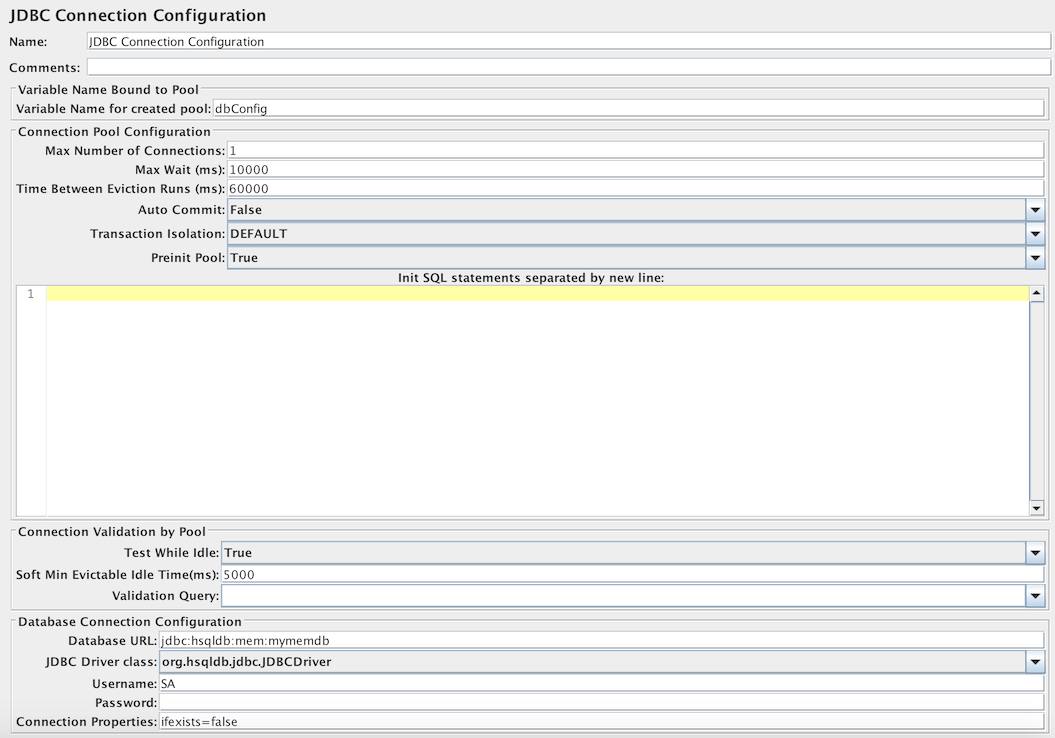
Task: Click the Database URL field
Action: click(602, 640)
